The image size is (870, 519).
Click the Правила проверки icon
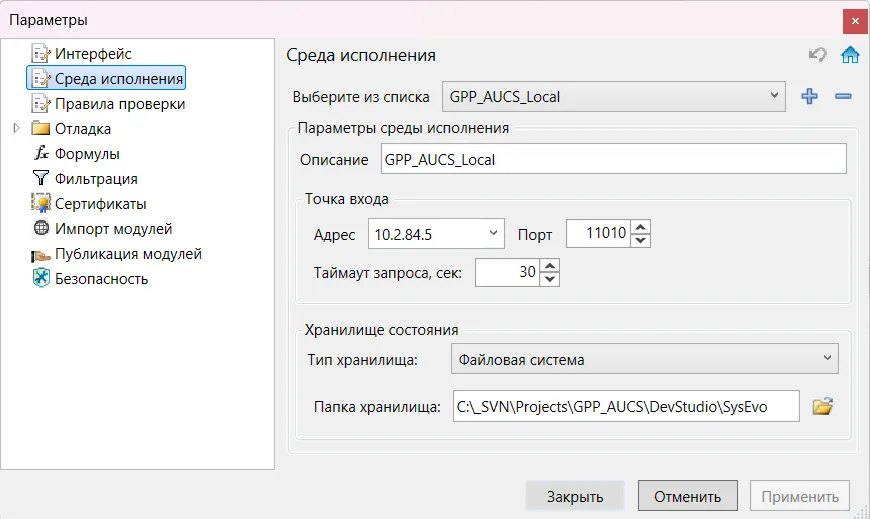pos(41,104)
